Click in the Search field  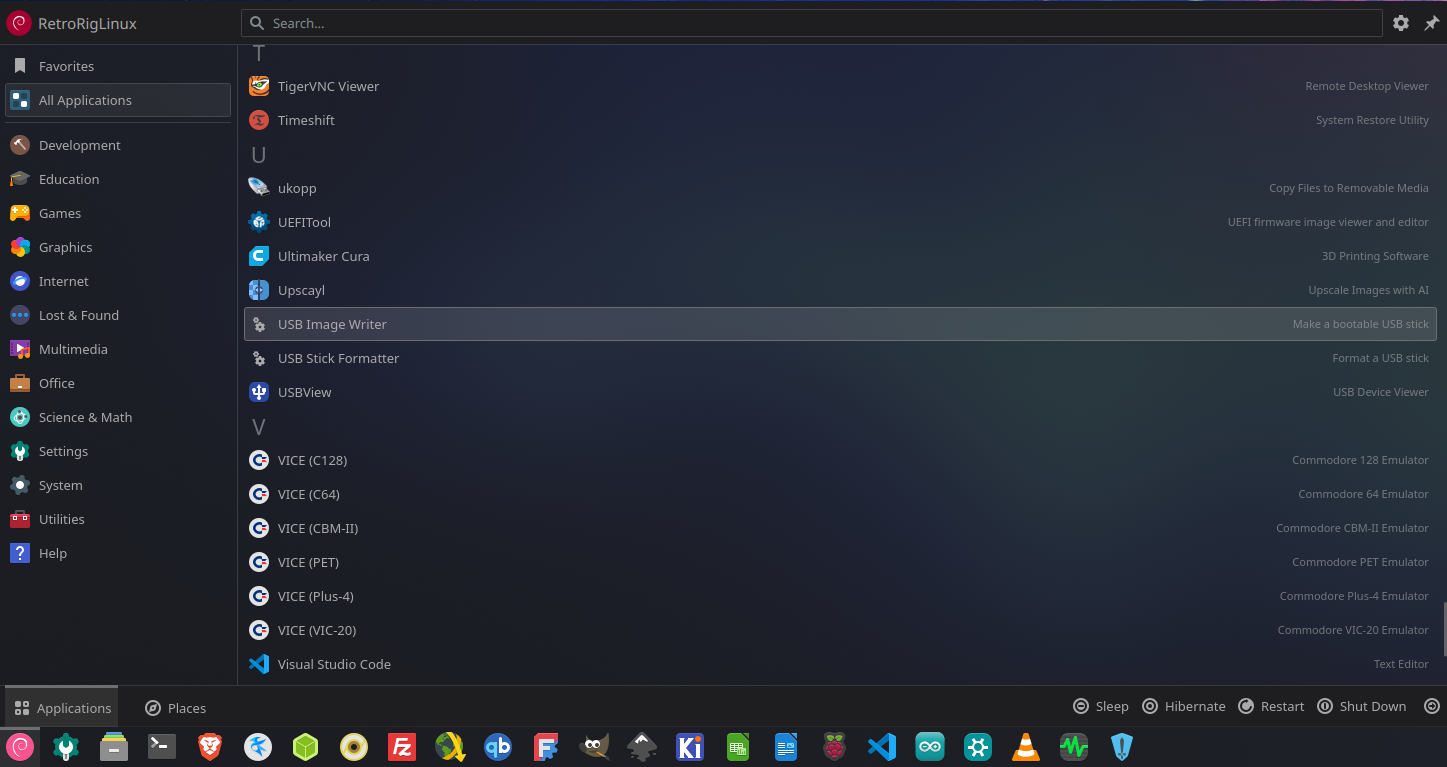click(810, 23)
